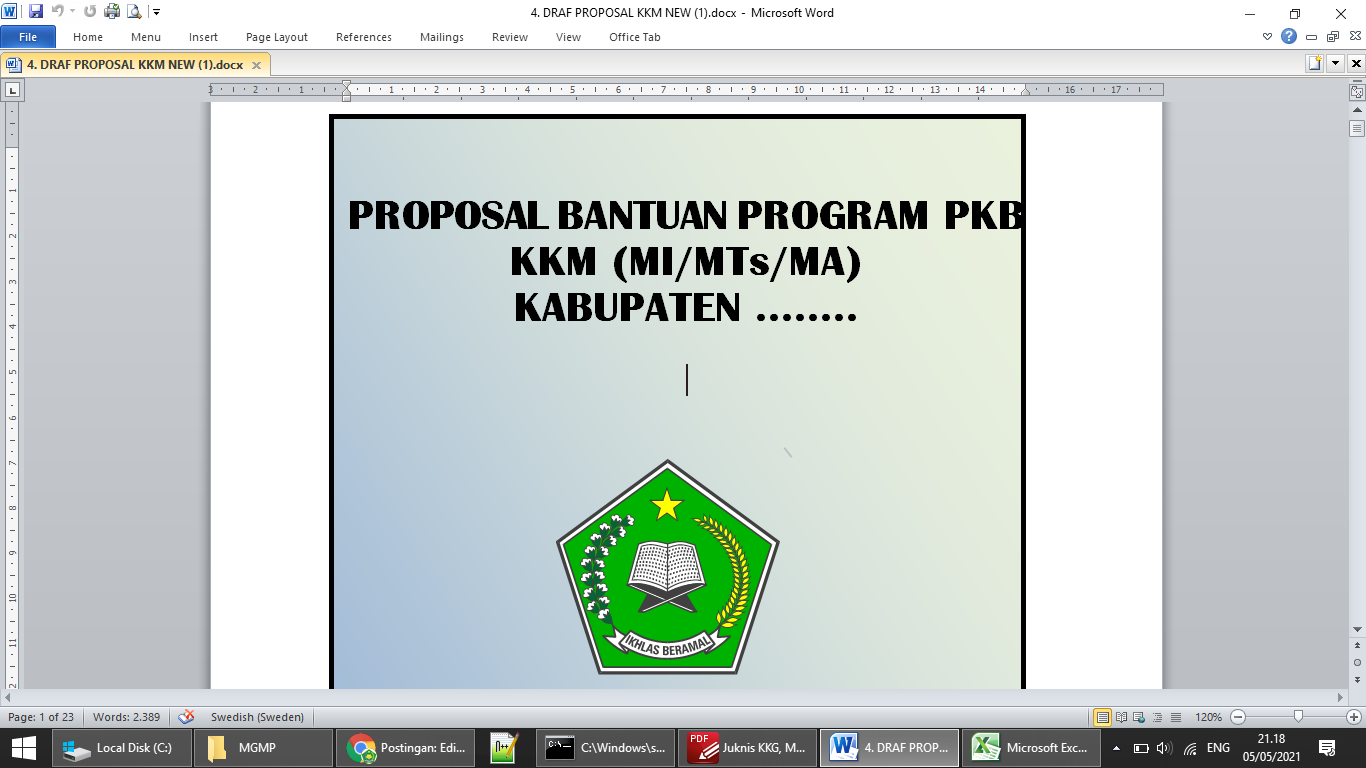Click the Select Browse Object button

point(1357,663)
